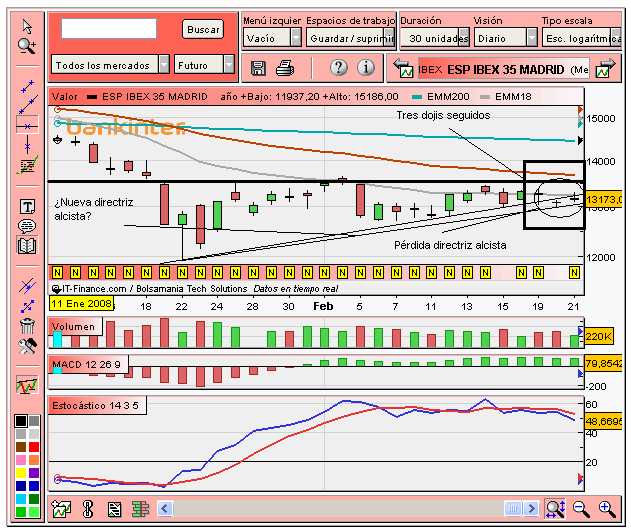Select the regression channel drawing tool
The height and width of the screenshot is (530, 631).
point(27,165)
